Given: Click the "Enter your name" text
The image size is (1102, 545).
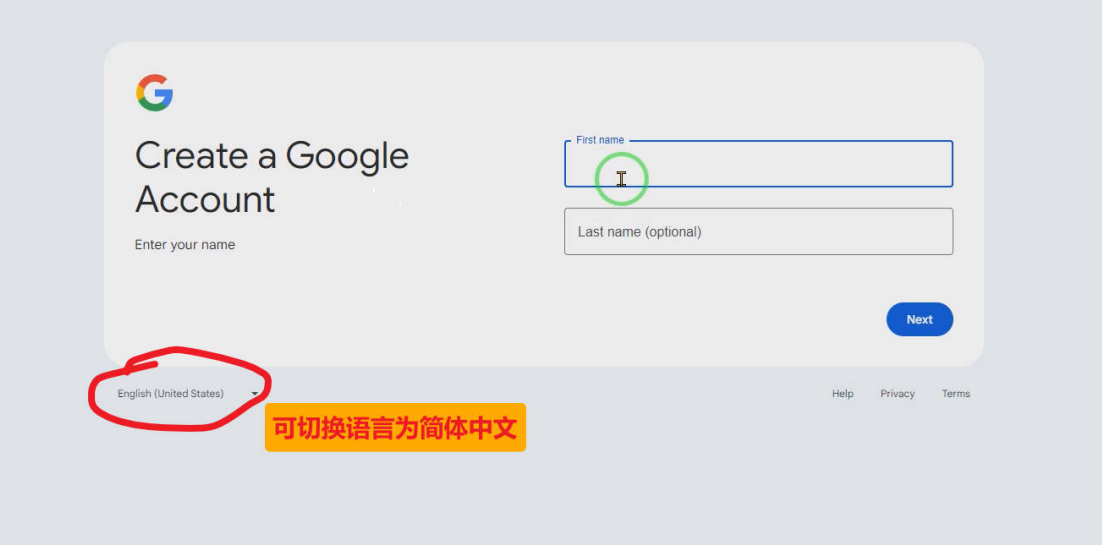Looking at the screenshot, I should 185,245.
